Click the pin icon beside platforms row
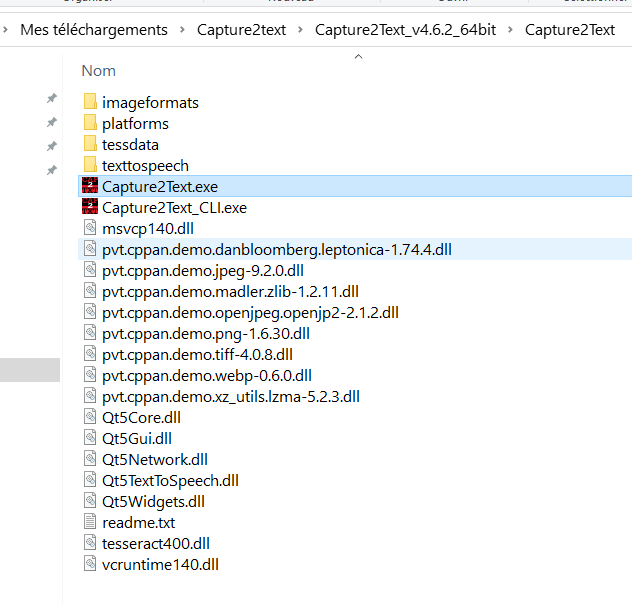Screen dimensions: 632x605 coord(52,122)
